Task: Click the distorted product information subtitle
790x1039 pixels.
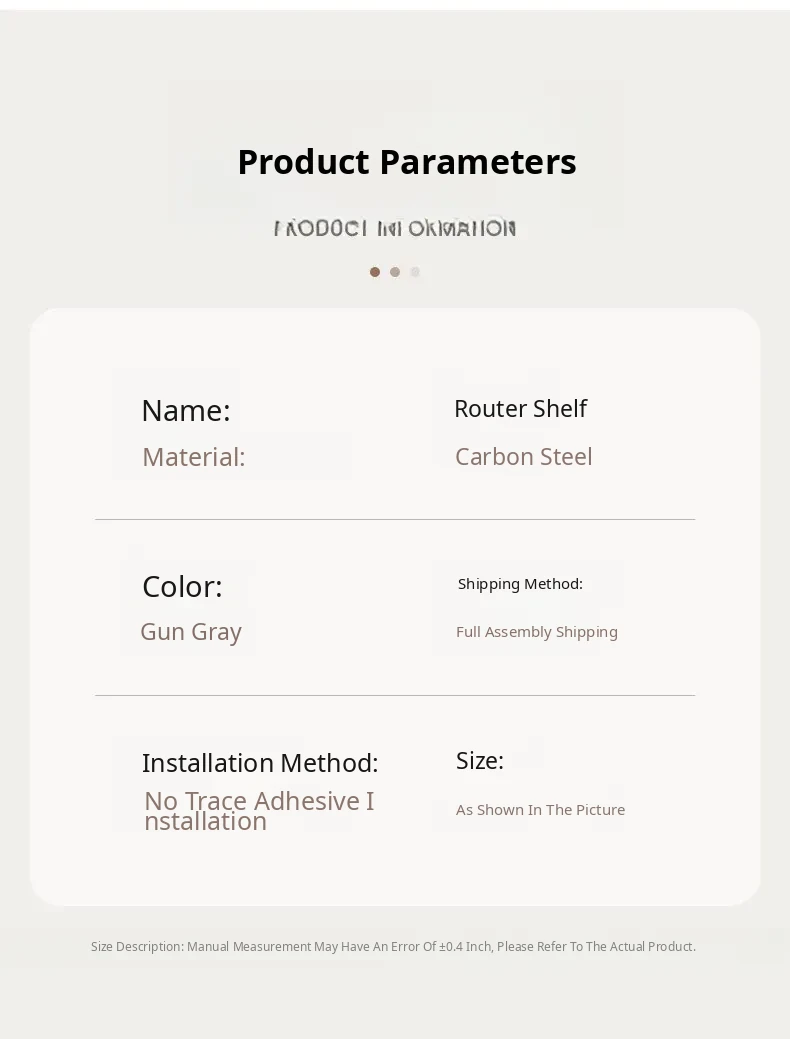Action: [x=395, y=228]
